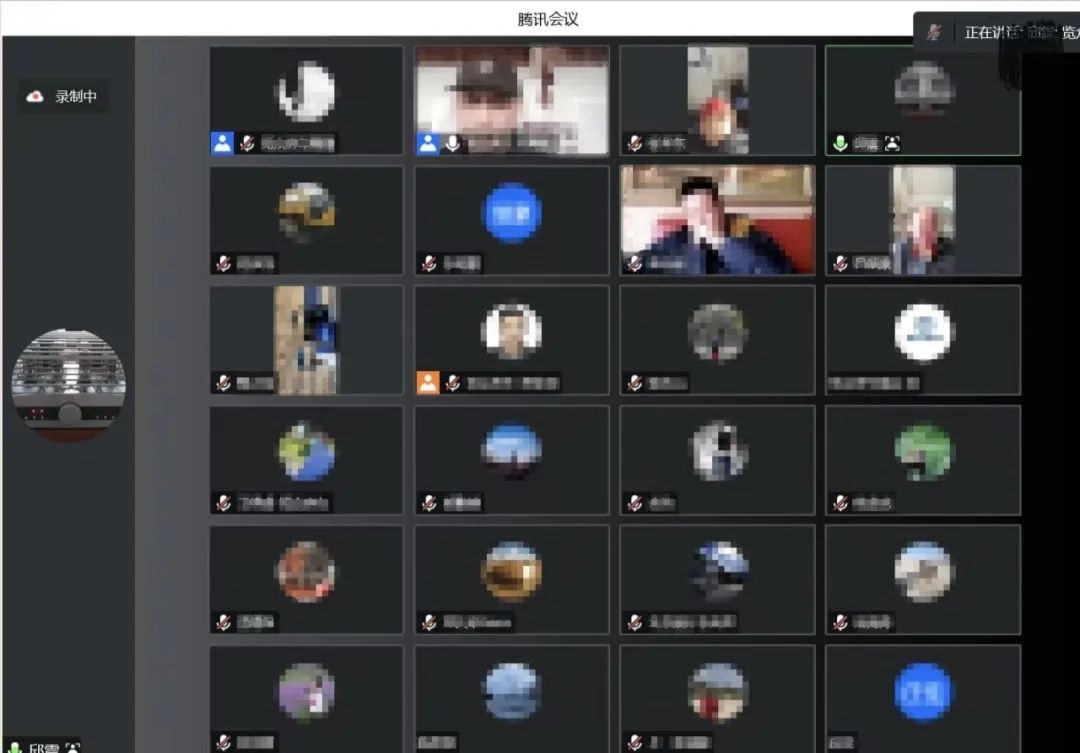This screenshot has height=753, width=1080.
Task: Select the round building-photo avatar in left sidebar
Action: pos(68,385)
